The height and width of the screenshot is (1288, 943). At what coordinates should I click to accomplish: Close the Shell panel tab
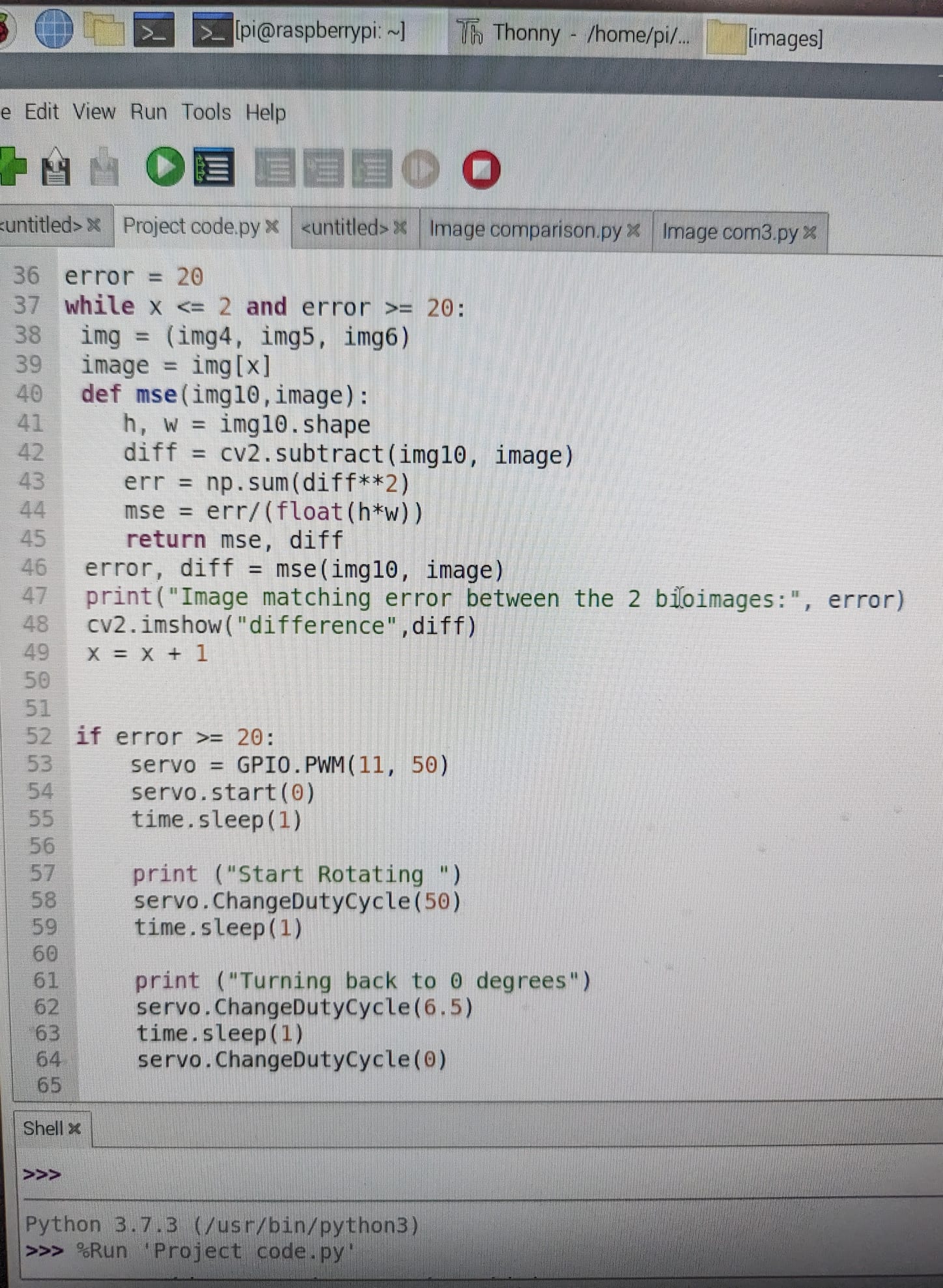75,1128
